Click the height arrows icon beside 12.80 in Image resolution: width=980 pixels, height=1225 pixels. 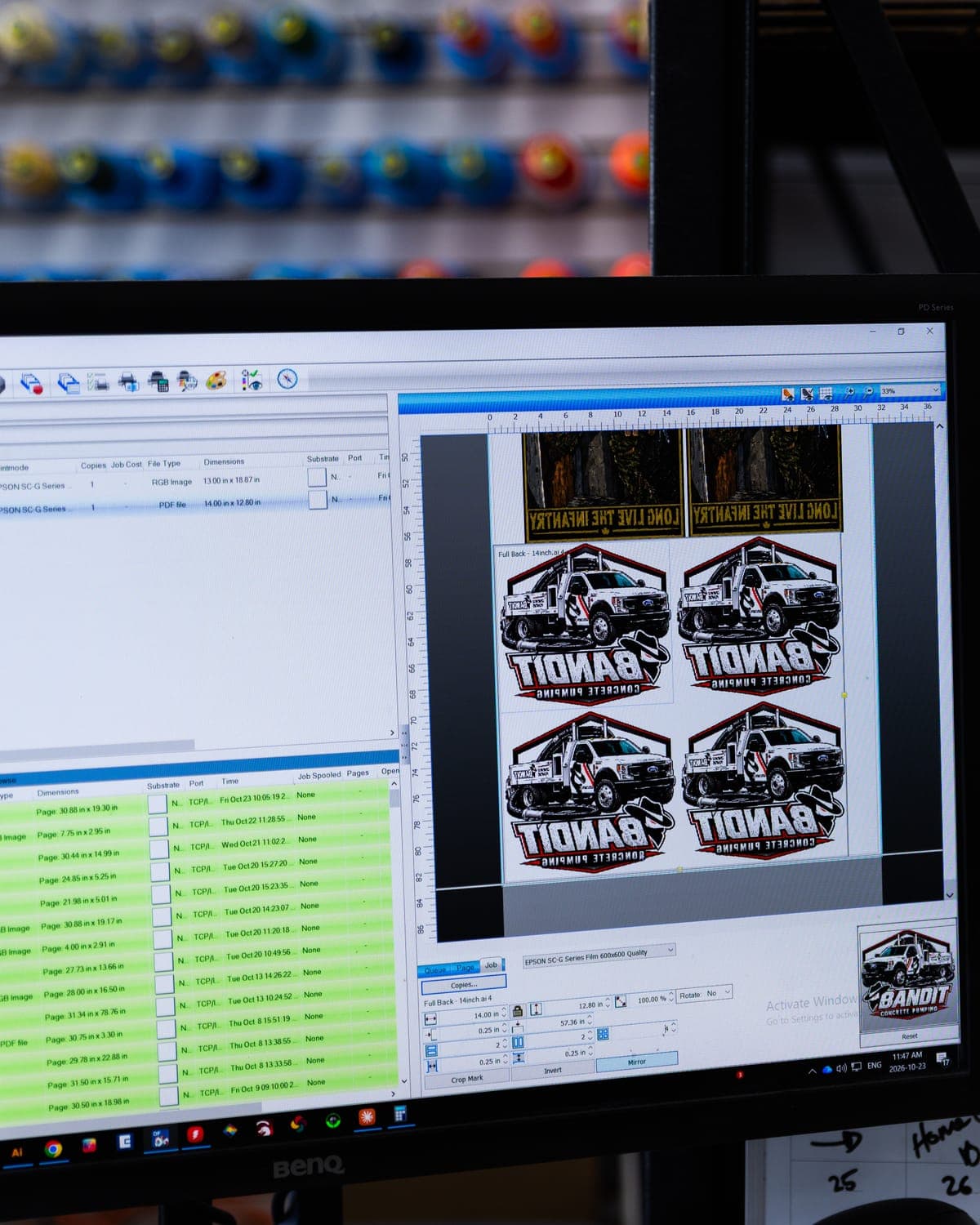(536, 1009)
